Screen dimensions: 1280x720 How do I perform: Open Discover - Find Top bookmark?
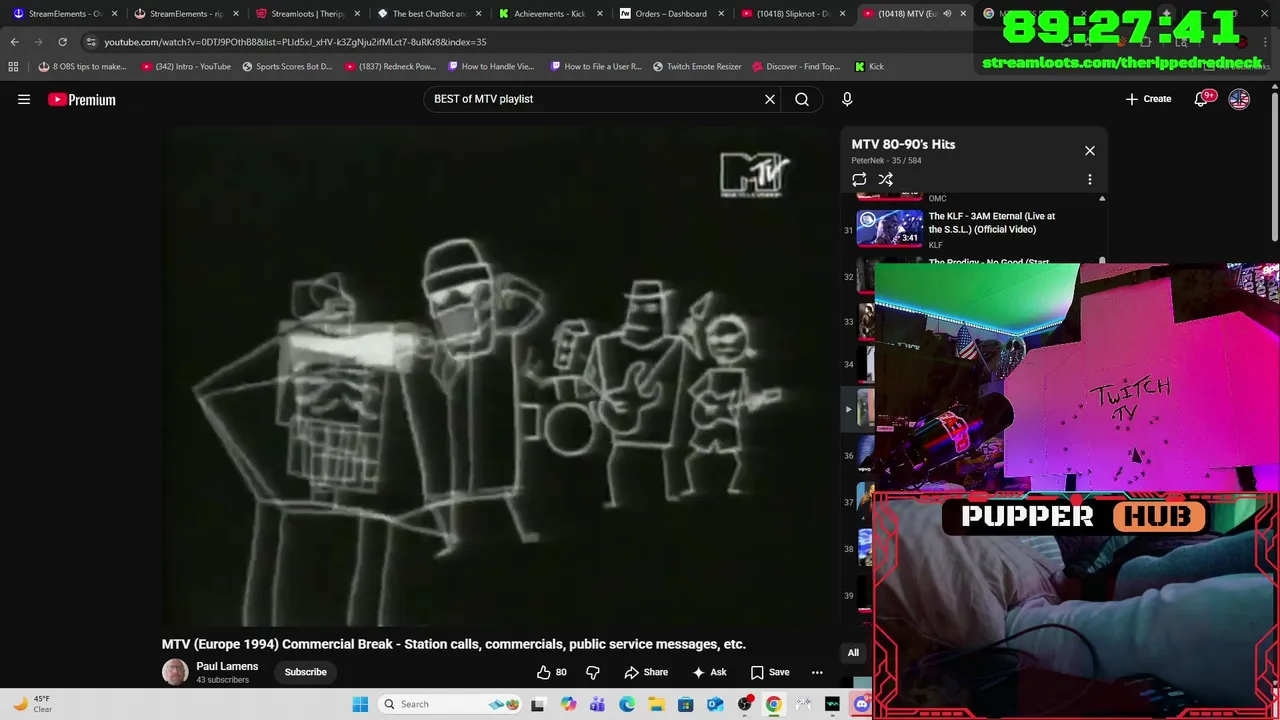point(796,66)
